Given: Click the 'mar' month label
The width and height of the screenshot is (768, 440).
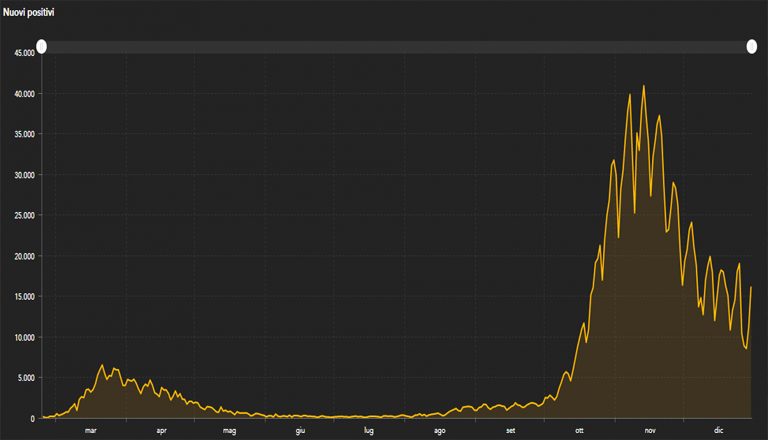Looking at the screenshot, I should tap(91, 431).
